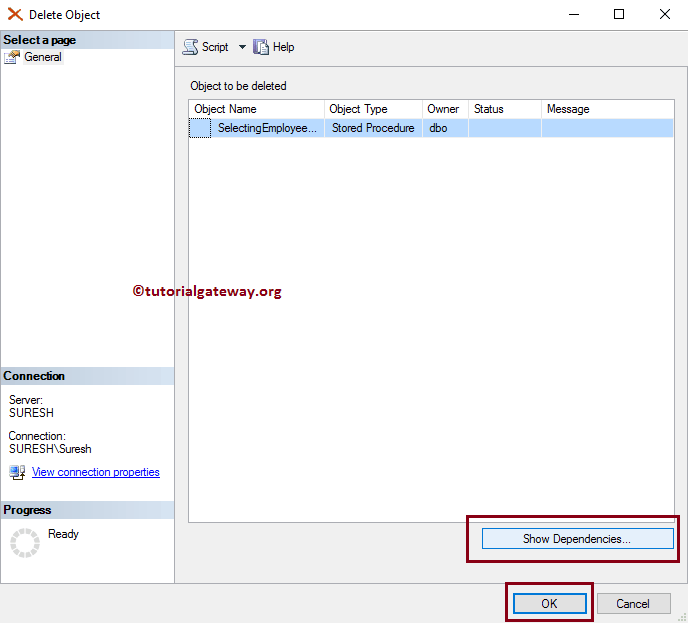Click the Owner column header

point(445,109)
